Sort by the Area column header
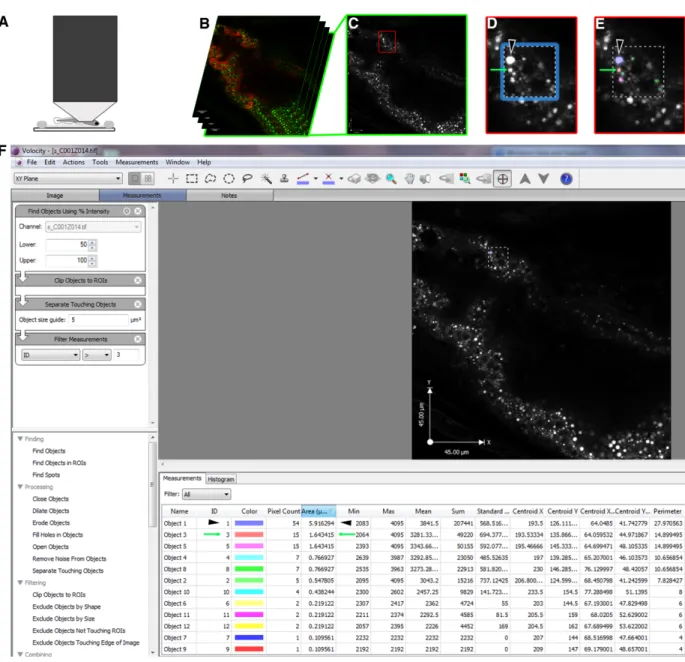The width and height of the screenshot is (685, 662). pyautogui.click(x=318, y=511)
